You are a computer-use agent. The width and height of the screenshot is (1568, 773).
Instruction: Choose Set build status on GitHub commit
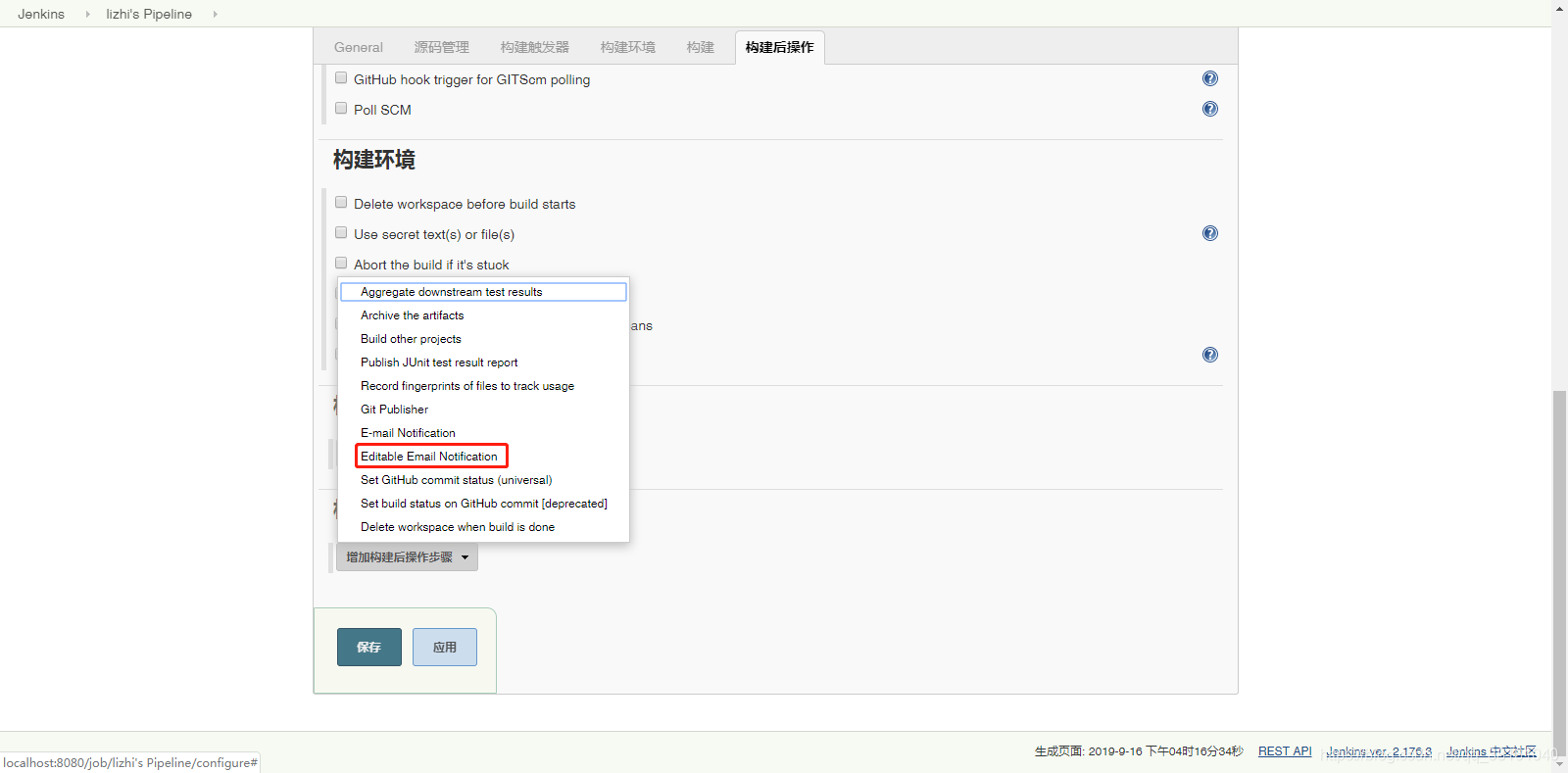[483, 504]
